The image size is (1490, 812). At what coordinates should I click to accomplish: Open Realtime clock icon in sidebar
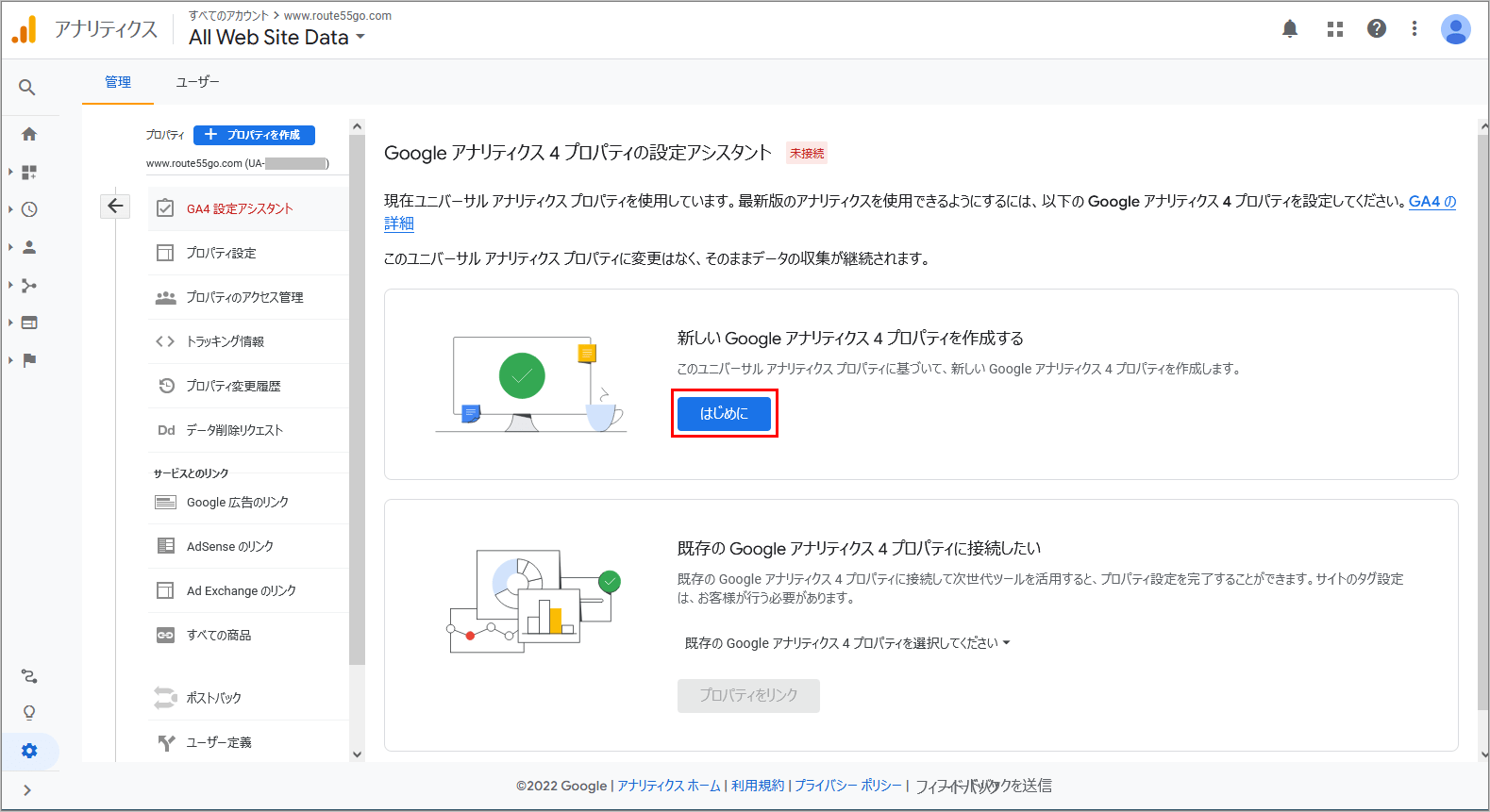tap(29, 209)
